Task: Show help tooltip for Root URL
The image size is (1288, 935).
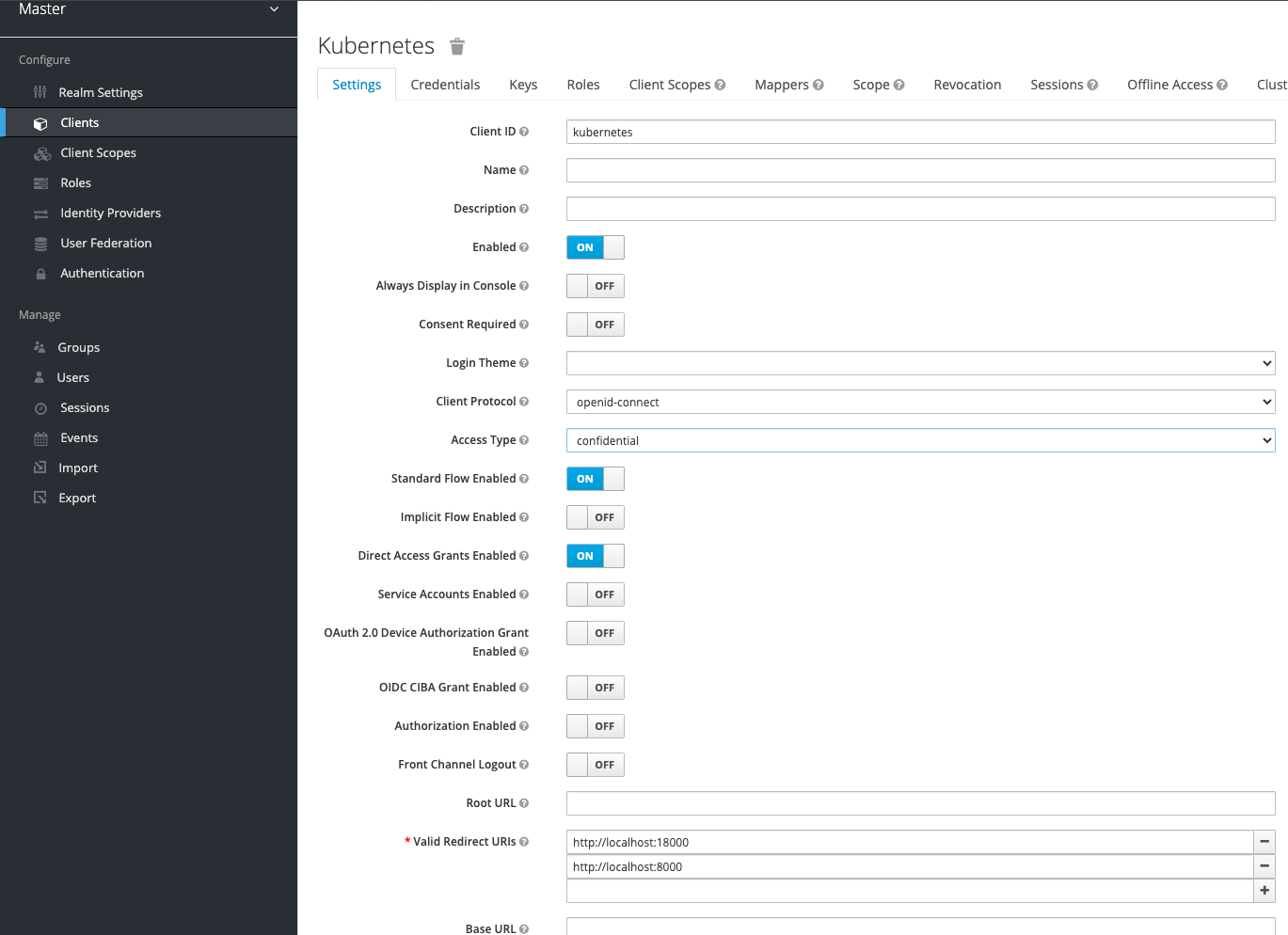Action: point(524,803)
